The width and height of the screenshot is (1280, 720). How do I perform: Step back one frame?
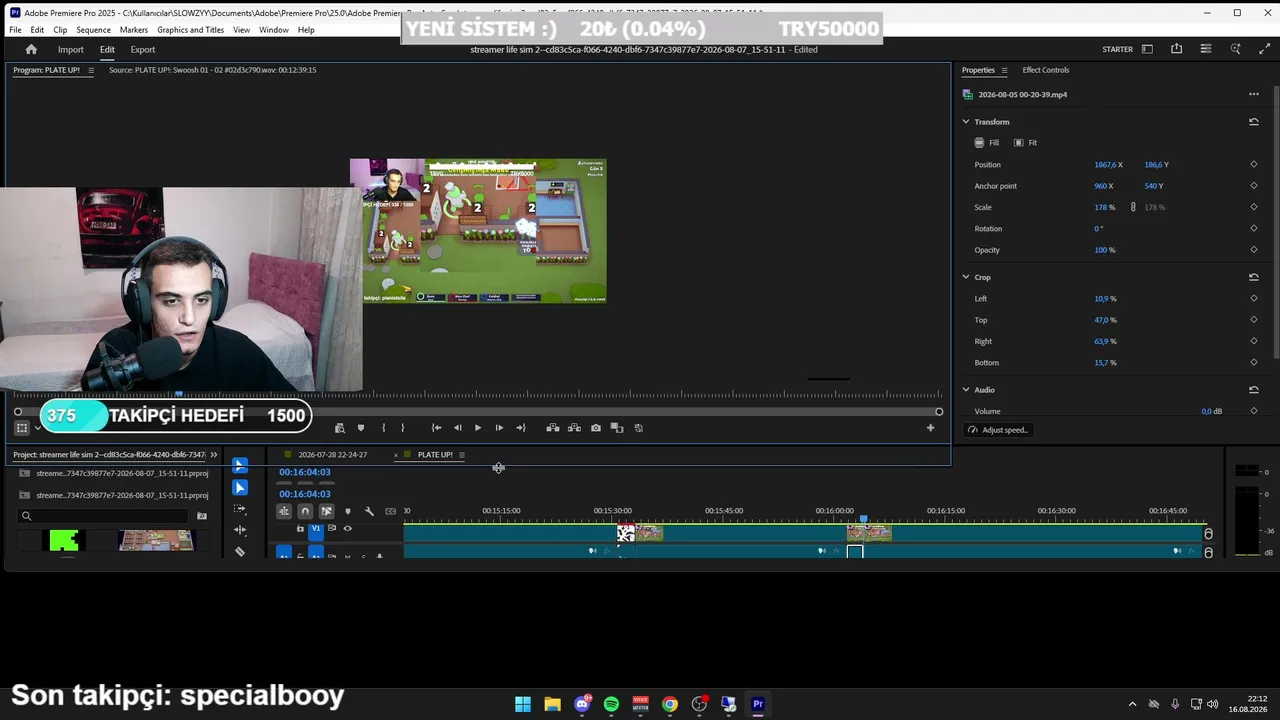(458, 428)
